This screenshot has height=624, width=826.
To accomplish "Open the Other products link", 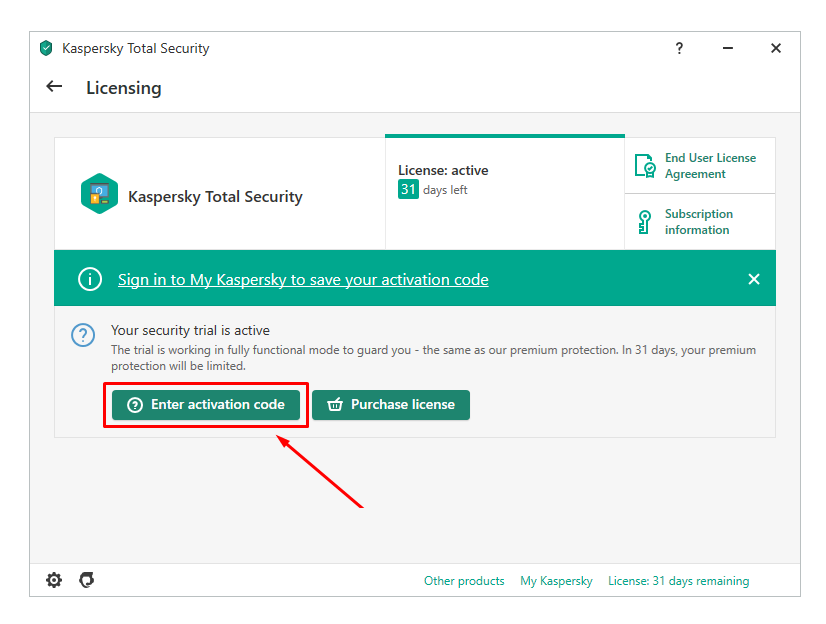I will click(464, 581).
